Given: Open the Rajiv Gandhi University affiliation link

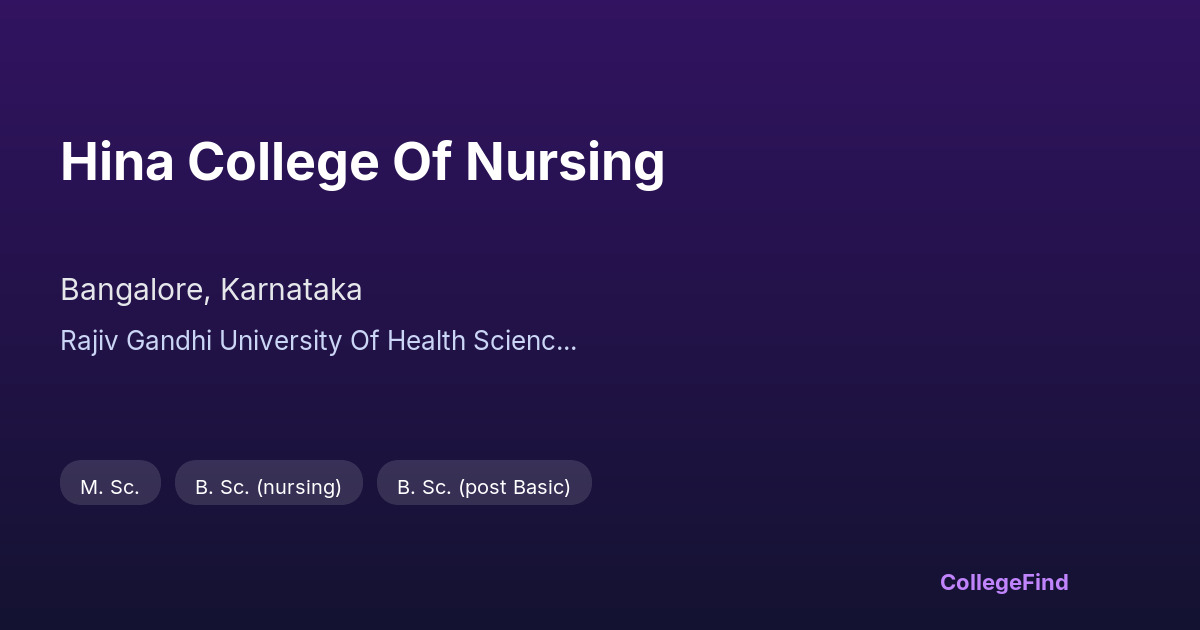Looking at the screenshot, I should coord(318,341).
